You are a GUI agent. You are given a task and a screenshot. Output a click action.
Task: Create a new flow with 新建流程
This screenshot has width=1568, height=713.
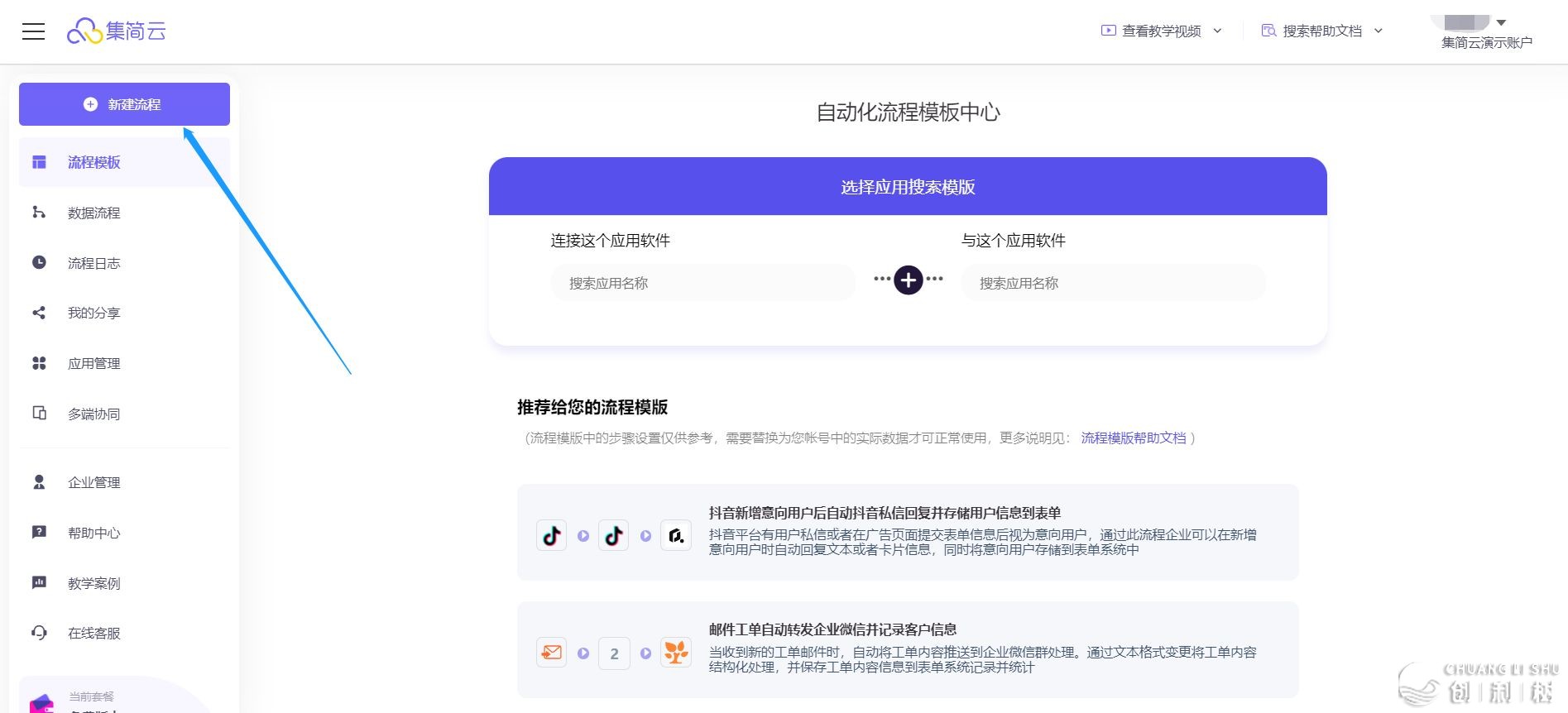point(124,104)
